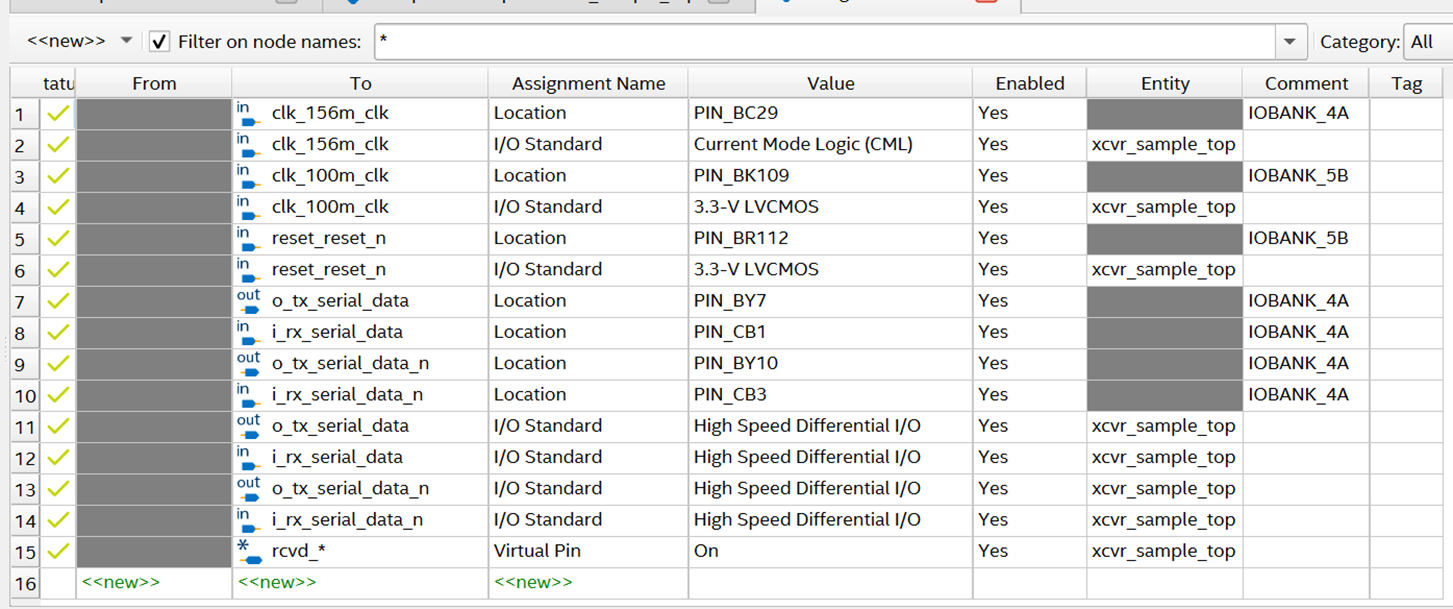The width and height of the screenshot is (1453, 609).
Task: Select the Enabled cell for Virtual Pin row
Action: click(x=1028, y=551)
